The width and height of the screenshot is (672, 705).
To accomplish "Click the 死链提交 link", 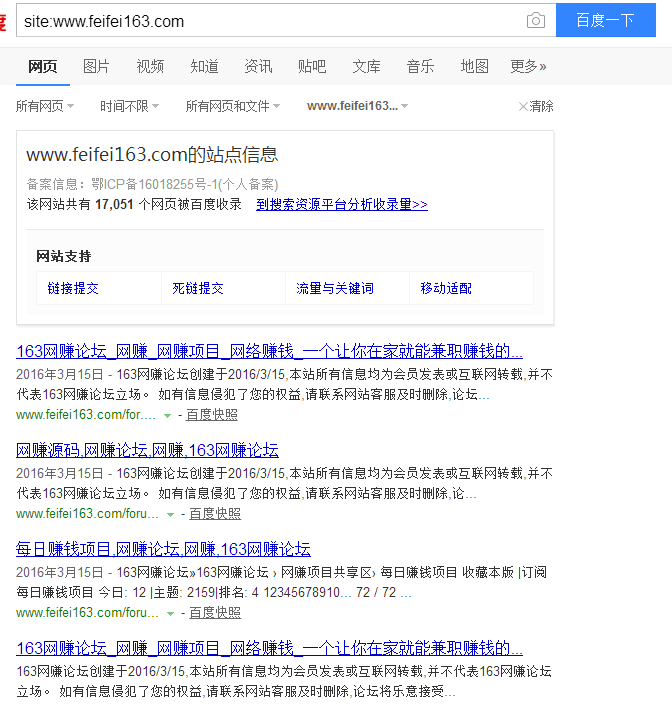I will [198, 288].
